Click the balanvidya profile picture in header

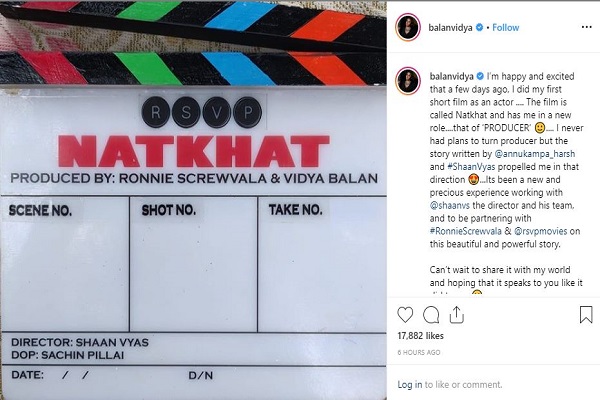[x=408, y=28]
